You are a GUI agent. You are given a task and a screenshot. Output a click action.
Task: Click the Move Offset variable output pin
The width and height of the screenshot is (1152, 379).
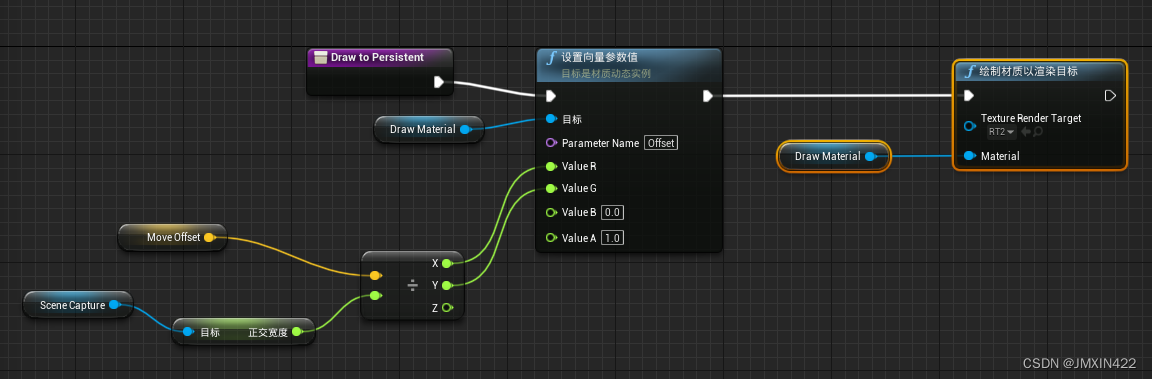[x=209, y=237]
